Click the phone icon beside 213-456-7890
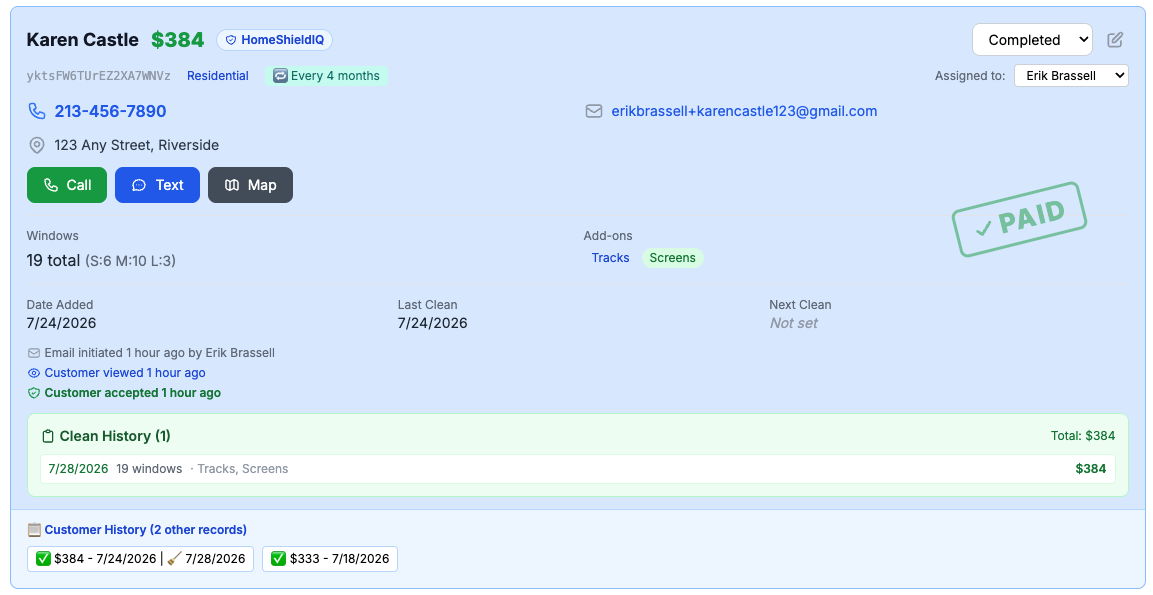The height and width of the screenshot is (595, 1153). click(37, 111)
